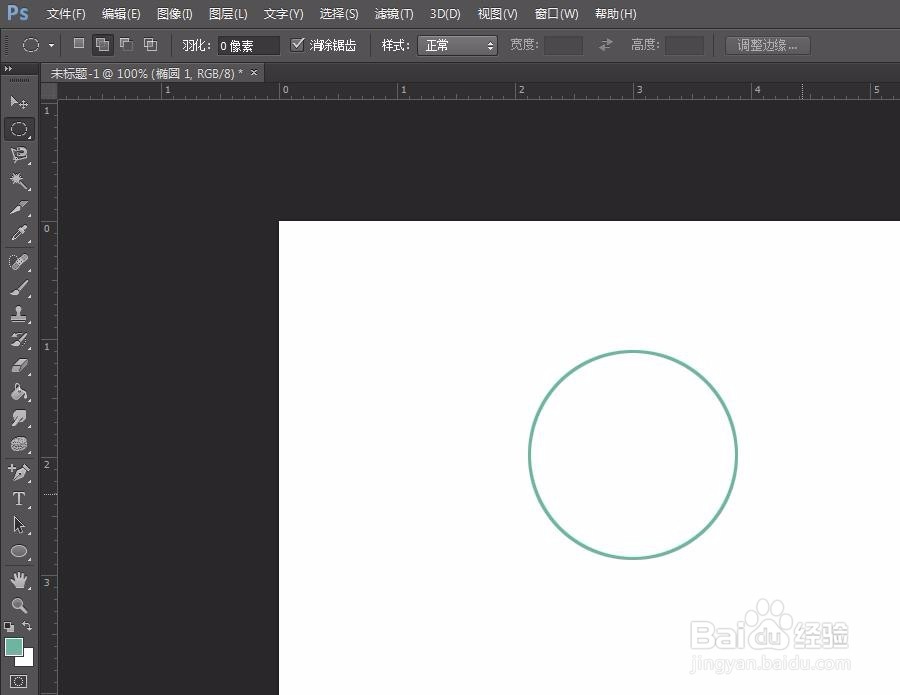The height and width of the screenshot is (695, 900).
Task: Swap foreground and background colors
Action: [x=27, y=626]
